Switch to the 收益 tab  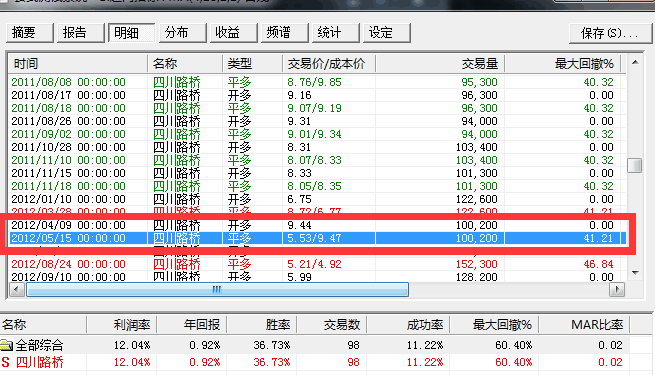234,33
